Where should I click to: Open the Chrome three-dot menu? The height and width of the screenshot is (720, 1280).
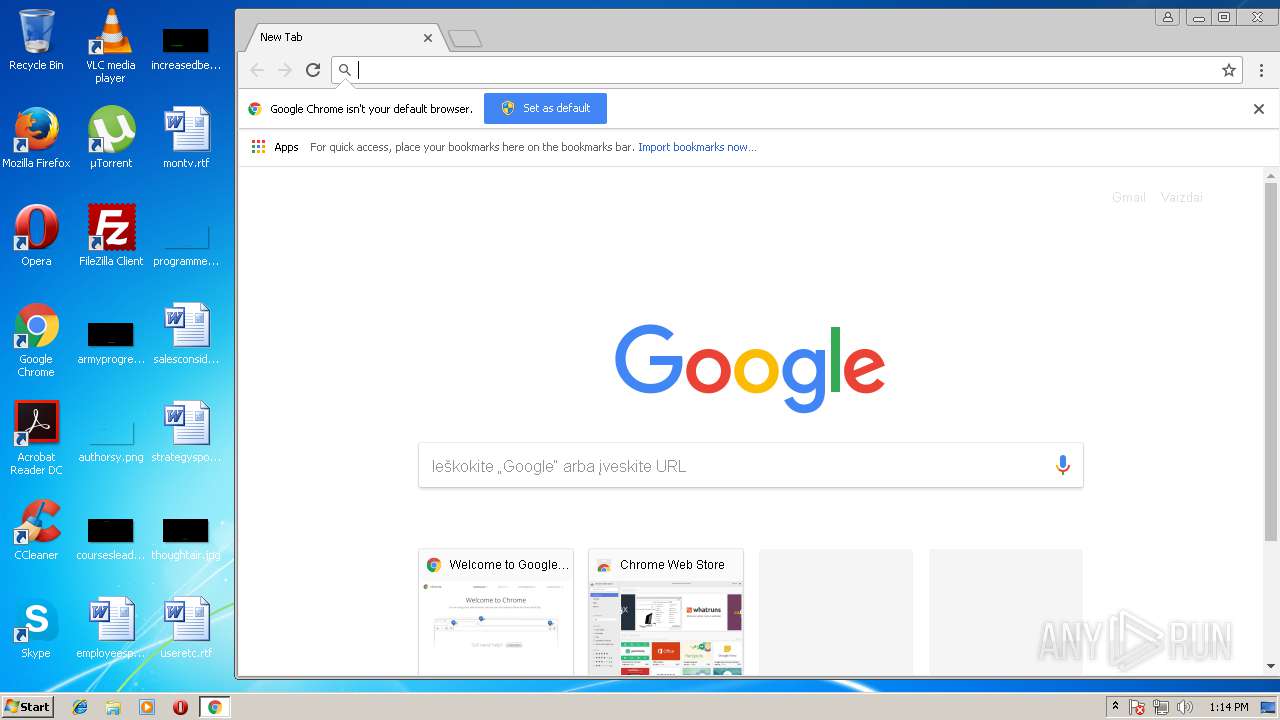[1261, 70]
